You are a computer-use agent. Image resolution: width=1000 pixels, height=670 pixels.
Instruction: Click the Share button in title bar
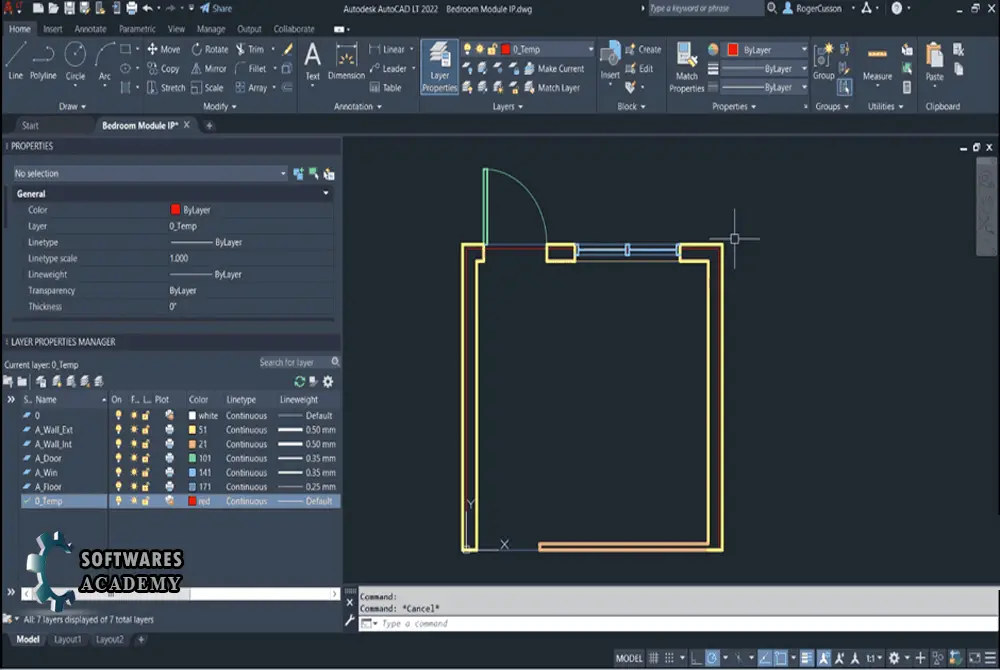click(216, 8)
